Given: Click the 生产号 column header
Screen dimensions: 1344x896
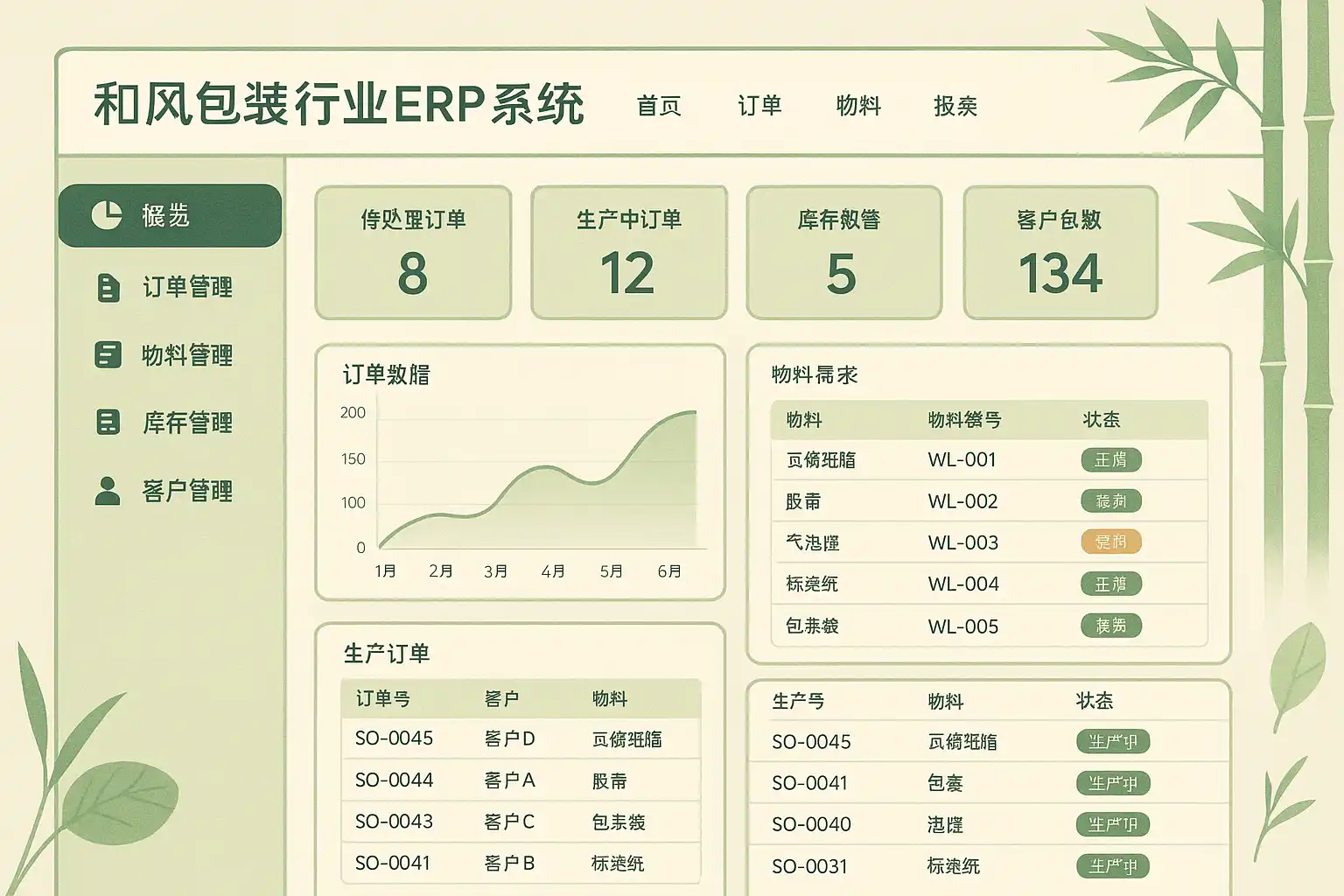Looking at the screenshot, I should (x=798, y=701).
